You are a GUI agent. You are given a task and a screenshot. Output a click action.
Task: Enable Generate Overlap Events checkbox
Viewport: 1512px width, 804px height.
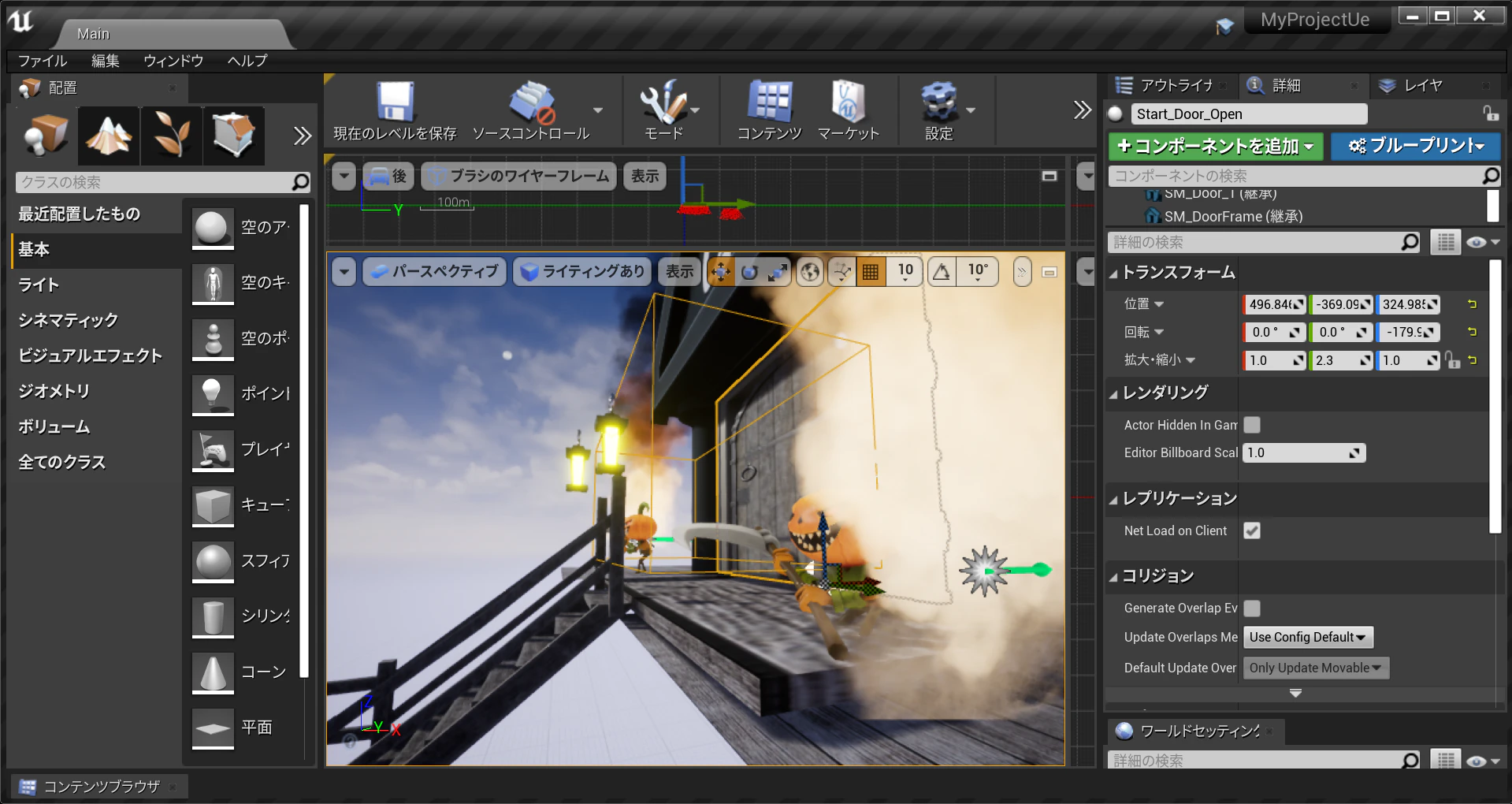1252,608
